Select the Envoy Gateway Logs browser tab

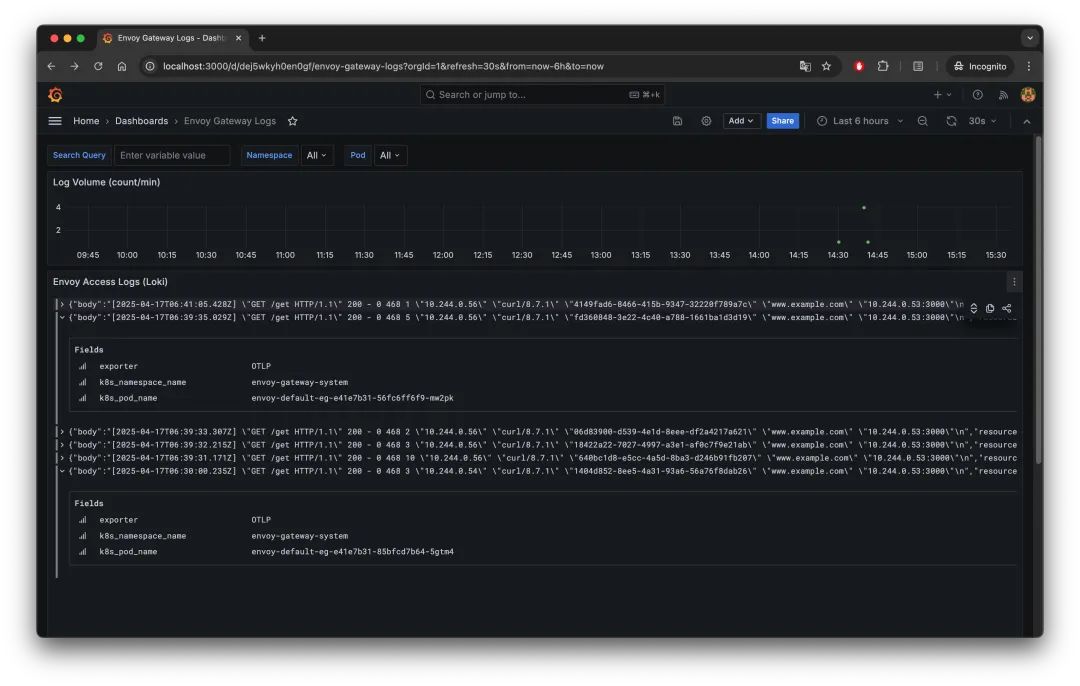point(171,38)
